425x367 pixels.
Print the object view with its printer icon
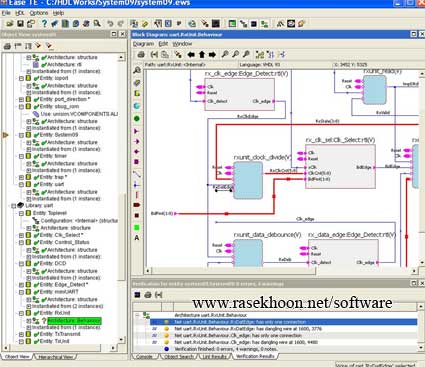pyautogui.click(x=7, y=46)
